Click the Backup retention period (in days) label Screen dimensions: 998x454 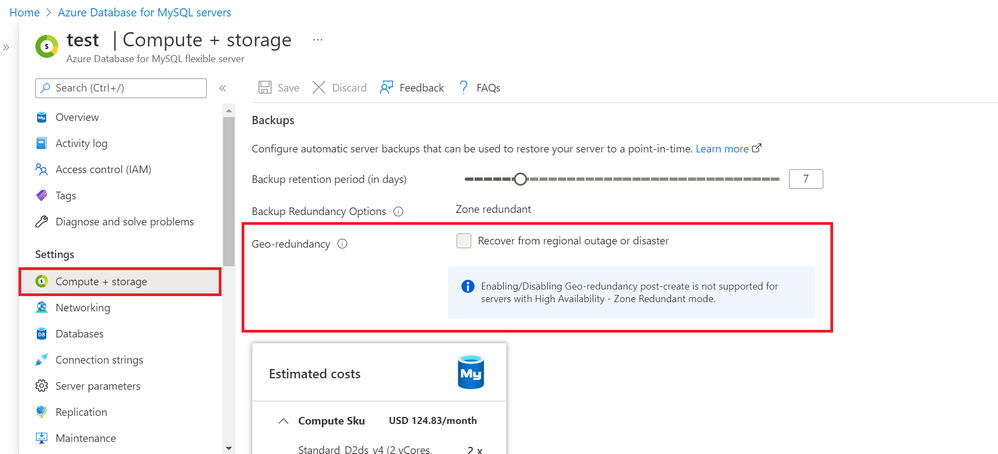(x=329, y=180)
